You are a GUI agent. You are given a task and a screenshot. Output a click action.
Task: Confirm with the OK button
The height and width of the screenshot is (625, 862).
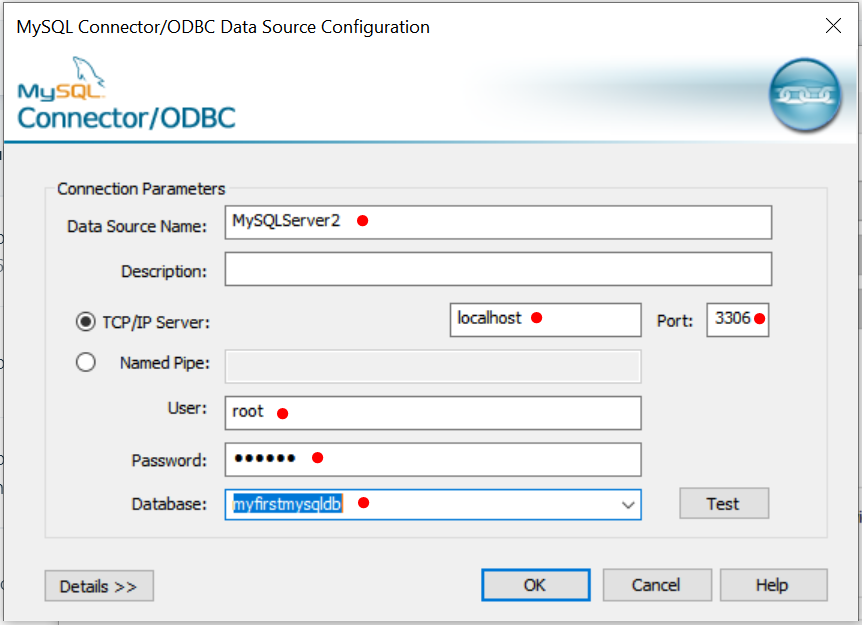click(x=535, y=585)
